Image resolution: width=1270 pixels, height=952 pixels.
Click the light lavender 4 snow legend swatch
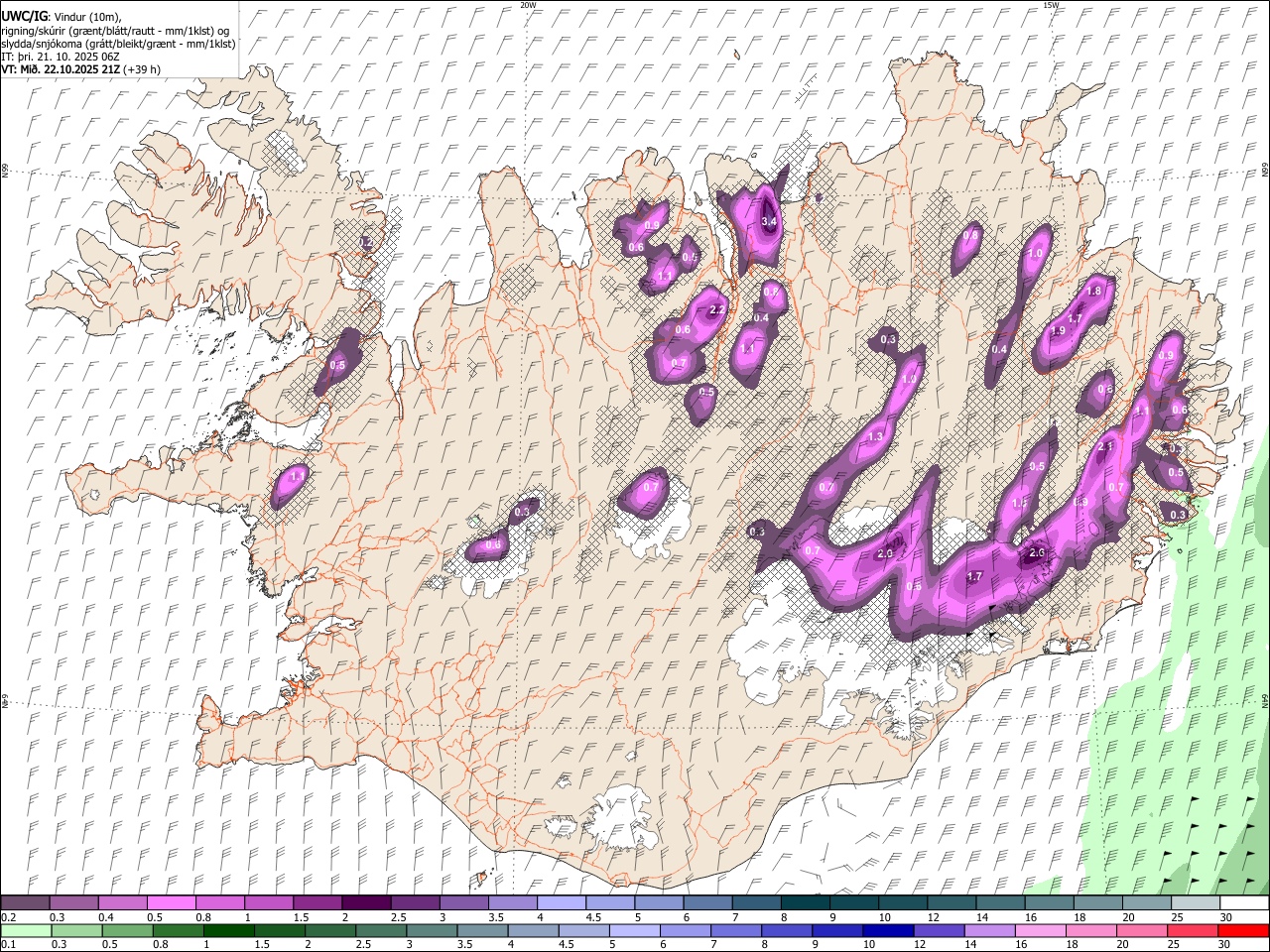click(560, 903)
